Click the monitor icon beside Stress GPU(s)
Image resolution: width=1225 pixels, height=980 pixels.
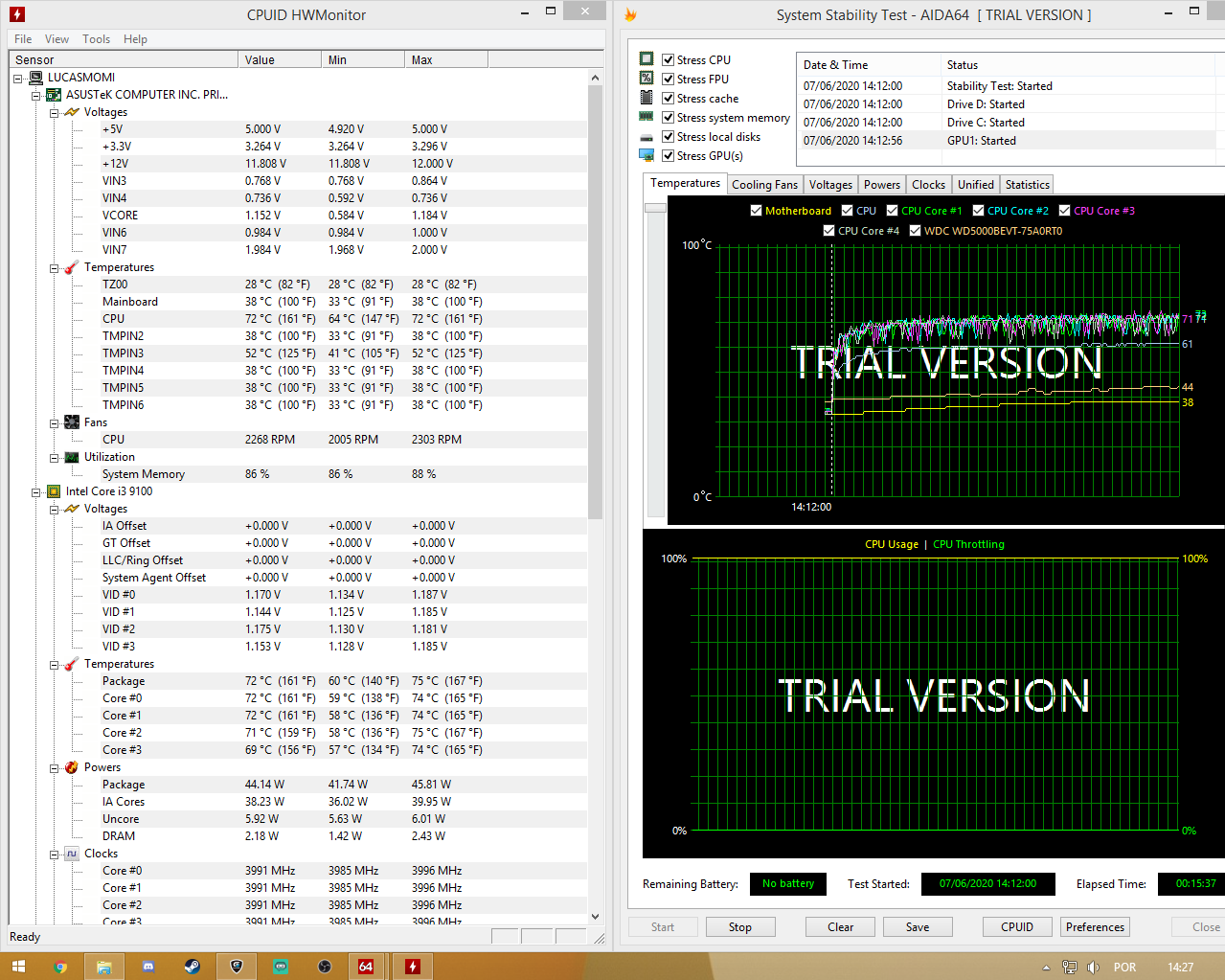[647, 155]
